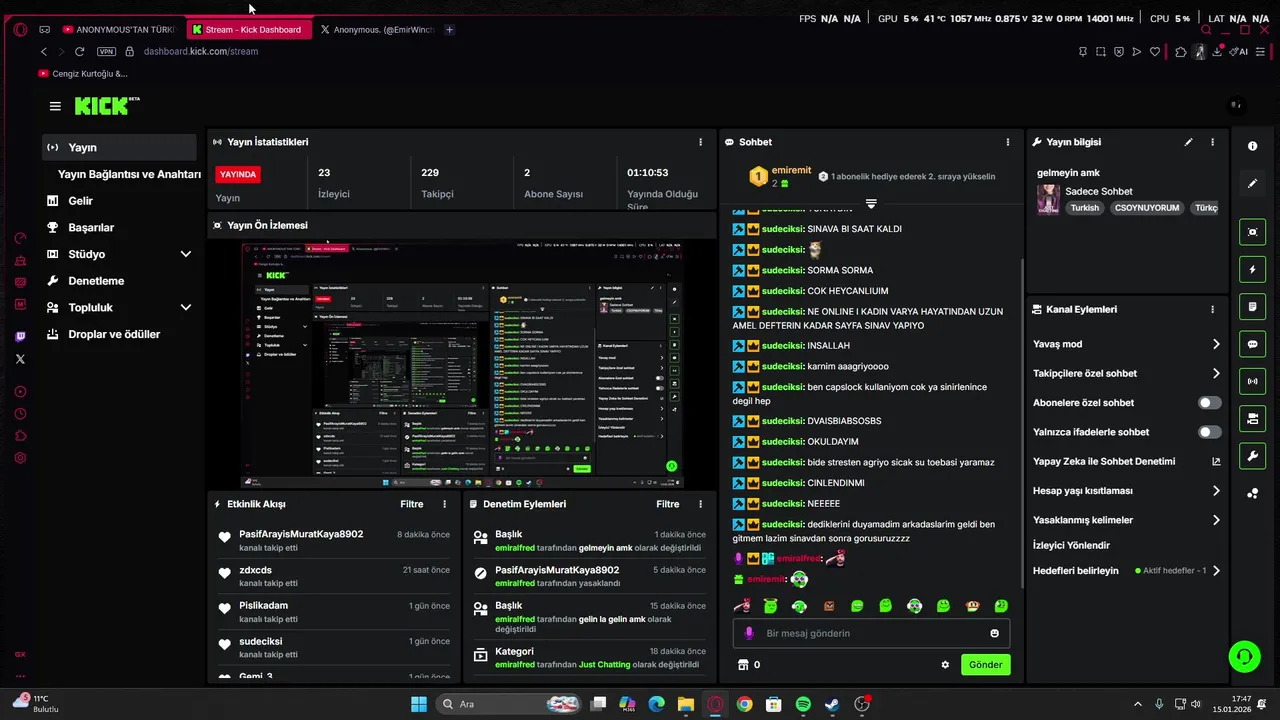Click the stream preview thumbnail
The width and height of the screenshot is (1280, 720).
click(462, 364)
